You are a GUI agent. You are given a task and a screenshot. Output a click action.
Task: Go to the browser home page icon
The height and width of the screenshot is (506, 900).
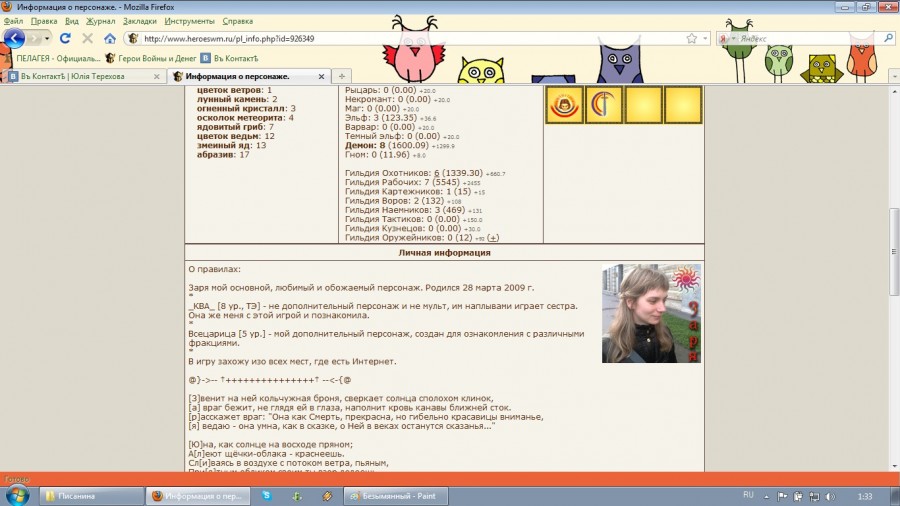pyautogui.click(x=110, y=38)
